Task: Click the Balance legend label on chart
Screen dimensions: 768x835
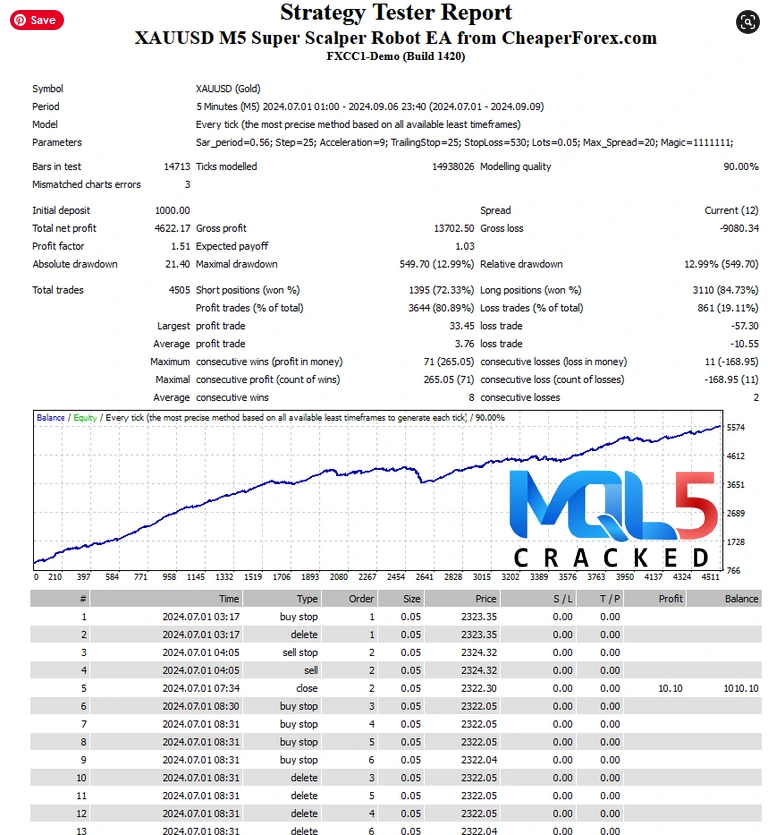Action: [x=51, y=418]
